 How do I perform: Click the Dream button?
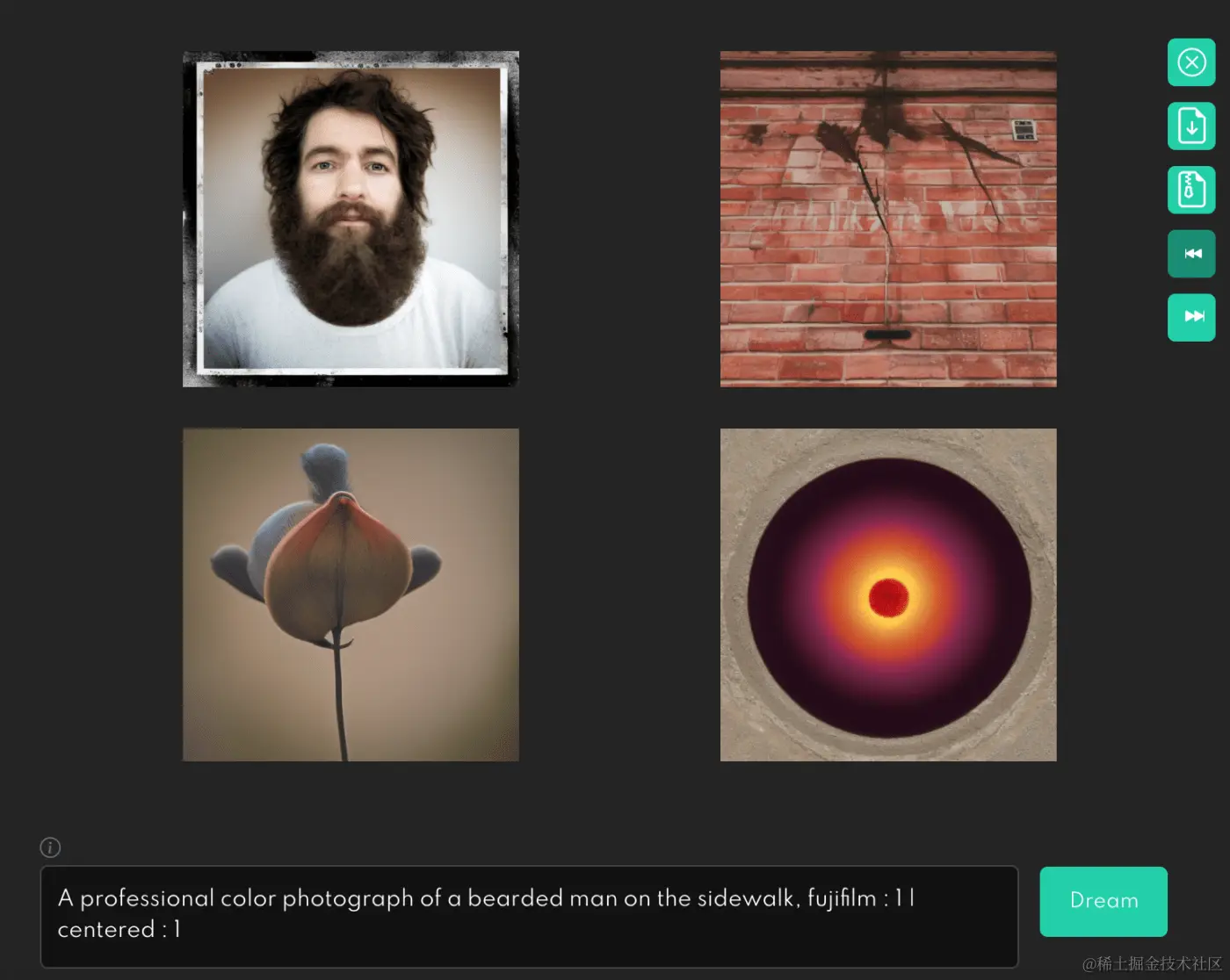point(1103,901)
